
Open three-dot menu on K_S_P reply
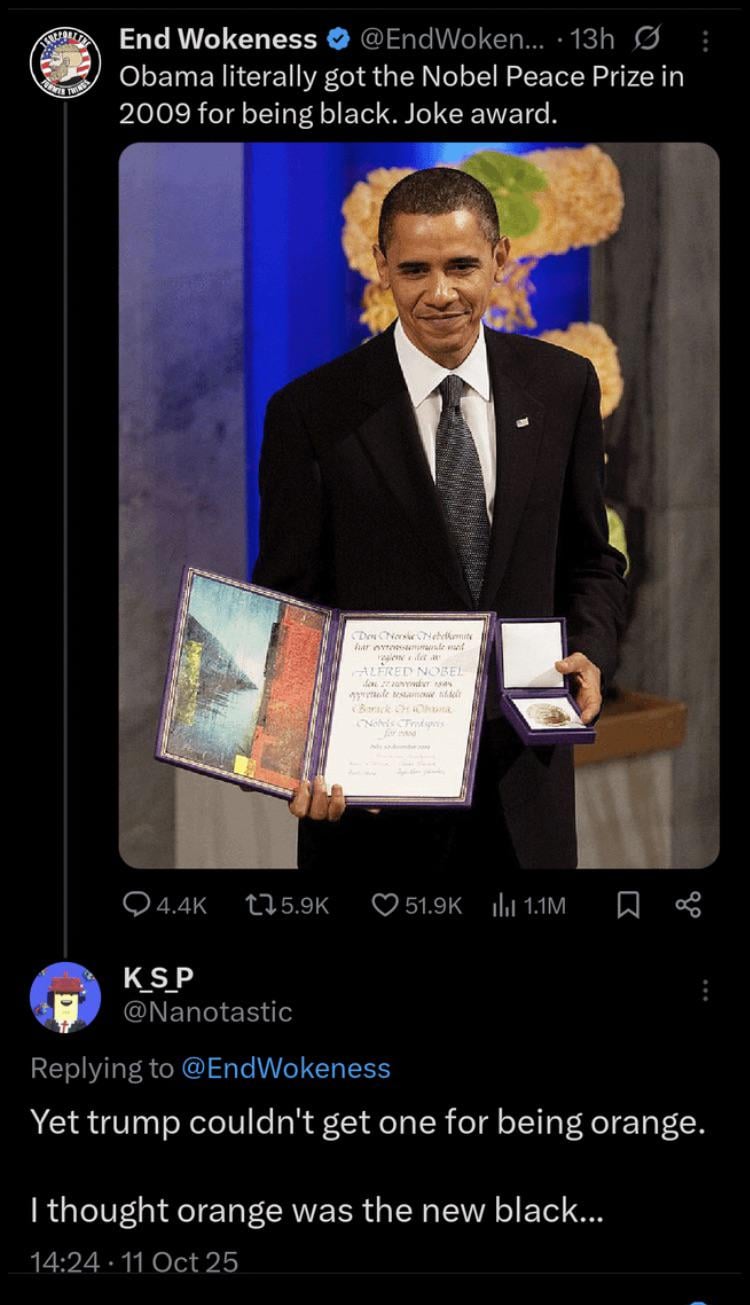tap(705, 990)
